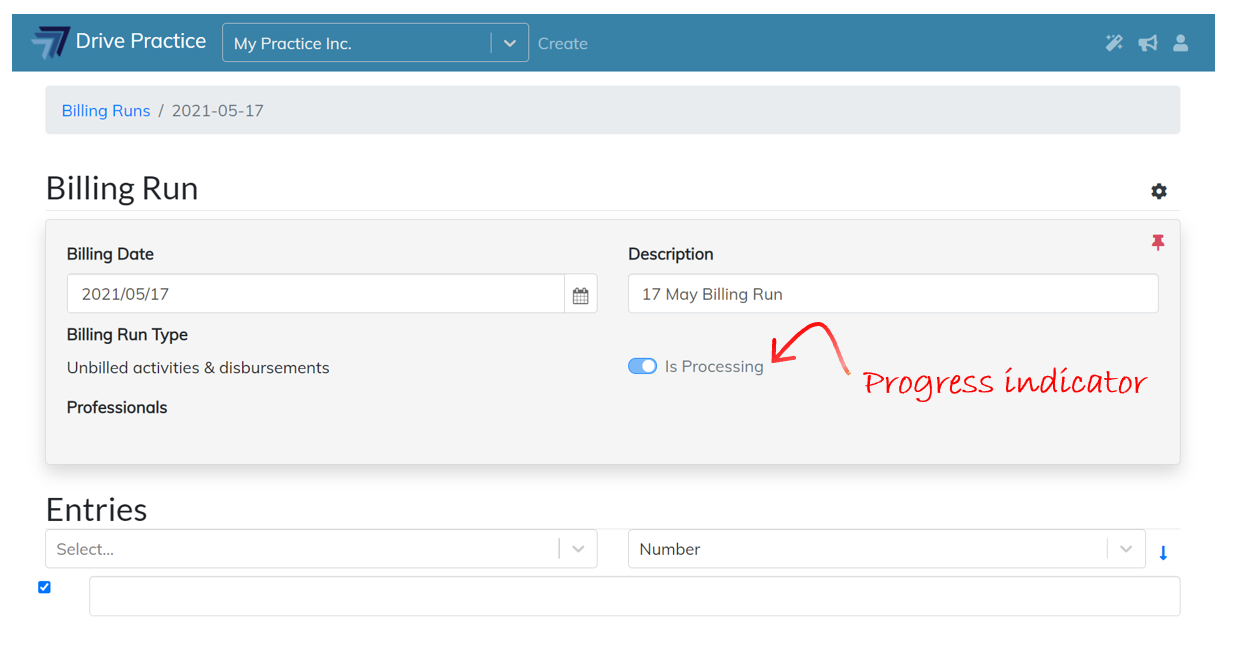Expand the Number sort dropdown
Screen dimensions: 1237x657
pos(1126,549)
